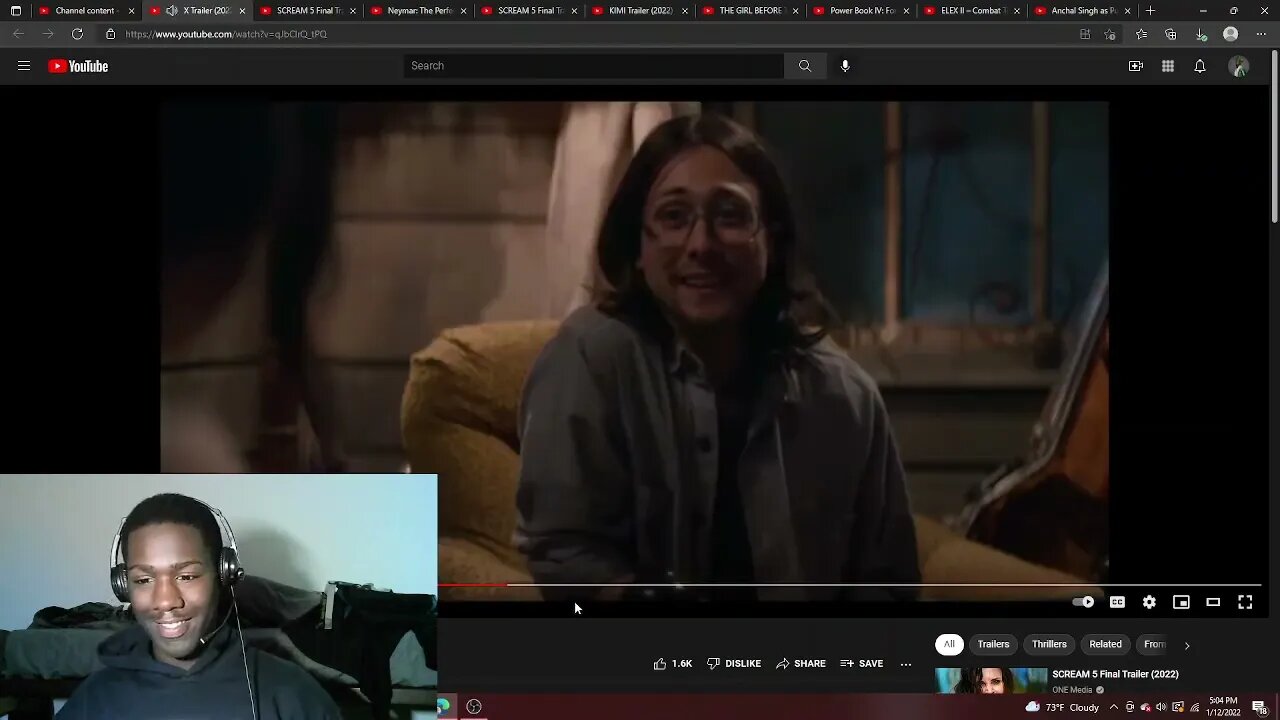Image resolution: width=1280 pixels, height=720 pixels.
Task: Click the browser address bar URL
Action: pos(226,34)
